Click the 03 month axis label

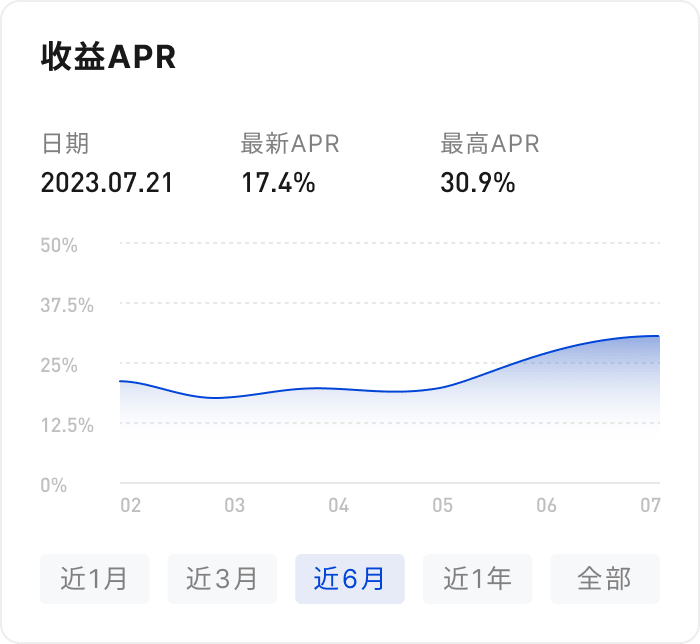coord(234,506)
